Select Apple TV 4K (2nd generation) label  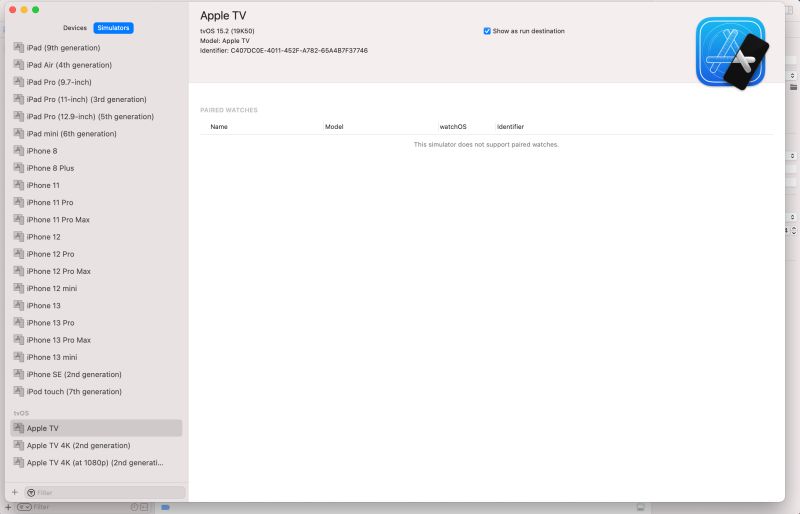coord(79,445)
